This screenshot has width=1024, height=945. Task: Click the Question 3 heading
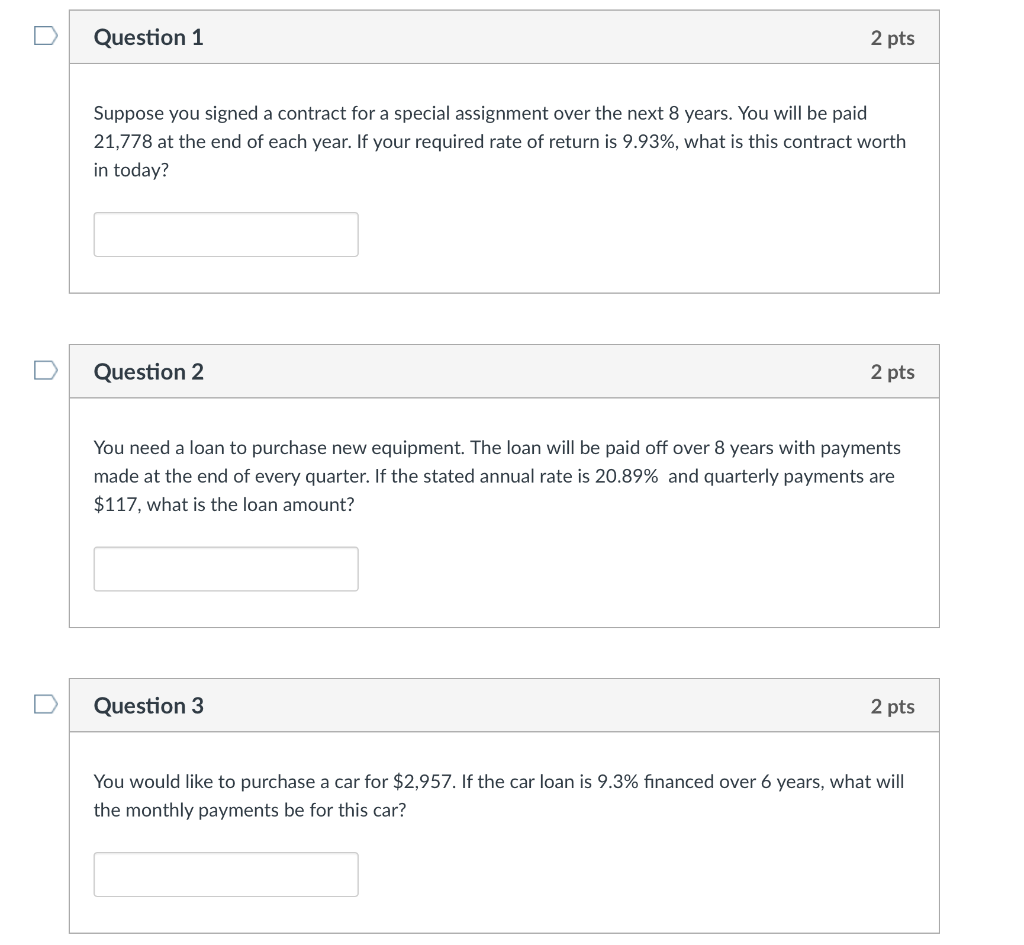click(x=148, y=706)
